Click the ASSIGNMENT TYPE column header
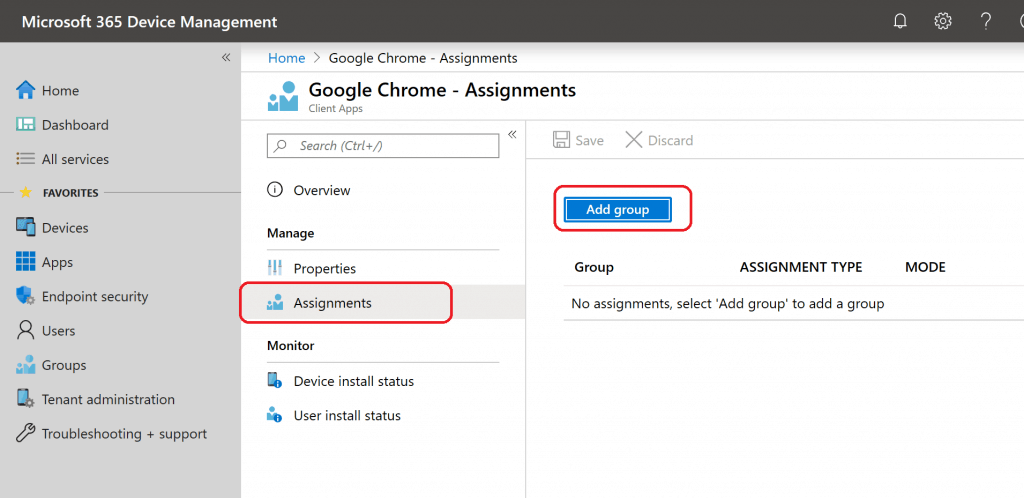Image resolution: width=1024 pixels, height=498 pixels. click(801, 267)
